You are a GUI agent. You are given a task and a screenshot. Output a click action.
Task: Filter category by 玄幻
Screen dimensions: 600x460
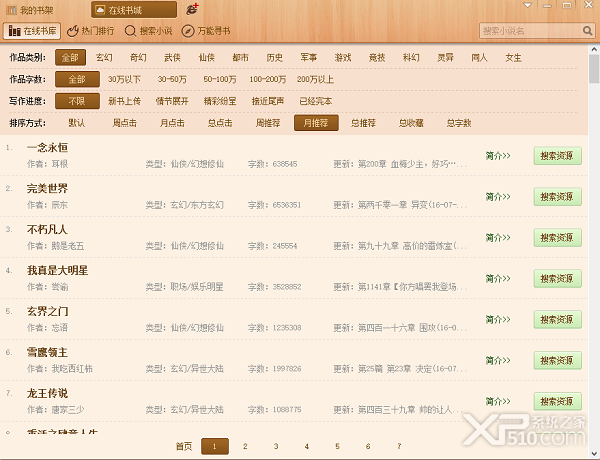(104, 58)
